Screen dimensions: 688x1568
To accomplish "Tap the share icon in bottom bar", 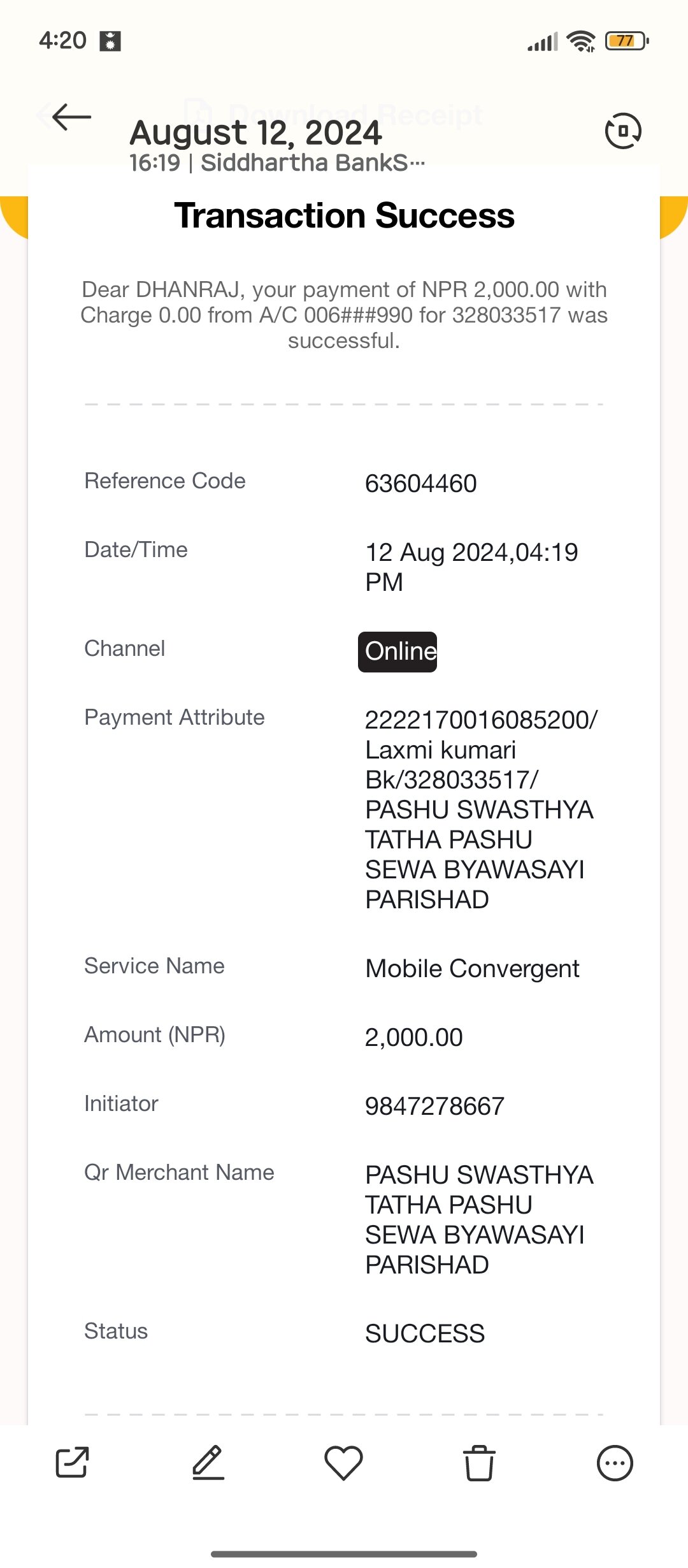I will pyautogui.click(x=72, y=1462).
